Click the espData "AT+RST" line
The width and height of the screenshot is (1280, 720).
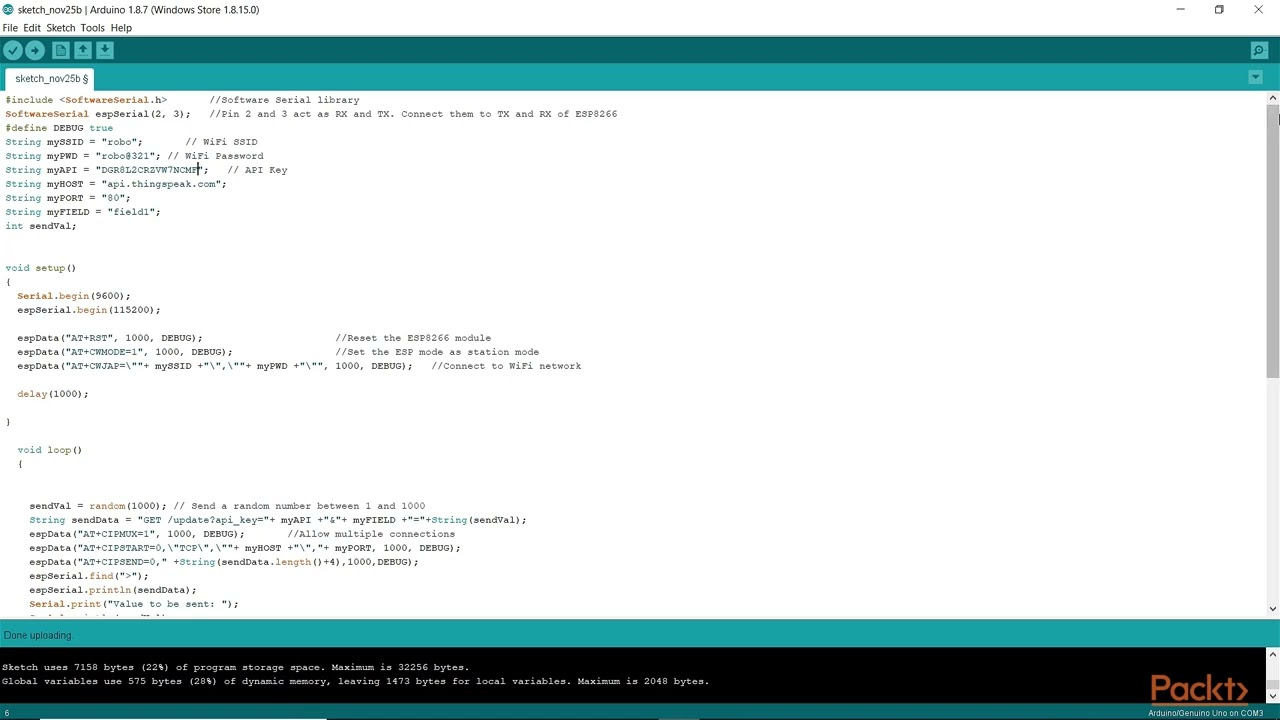[x=110, y=338]
